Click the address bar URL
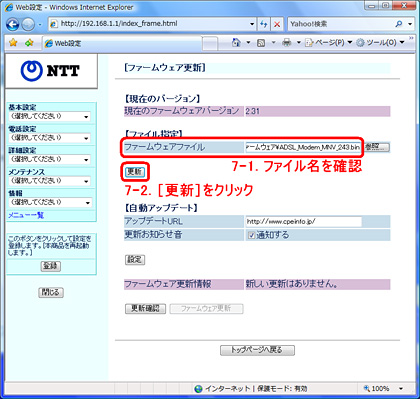420x399 pixels. point(119,24)
